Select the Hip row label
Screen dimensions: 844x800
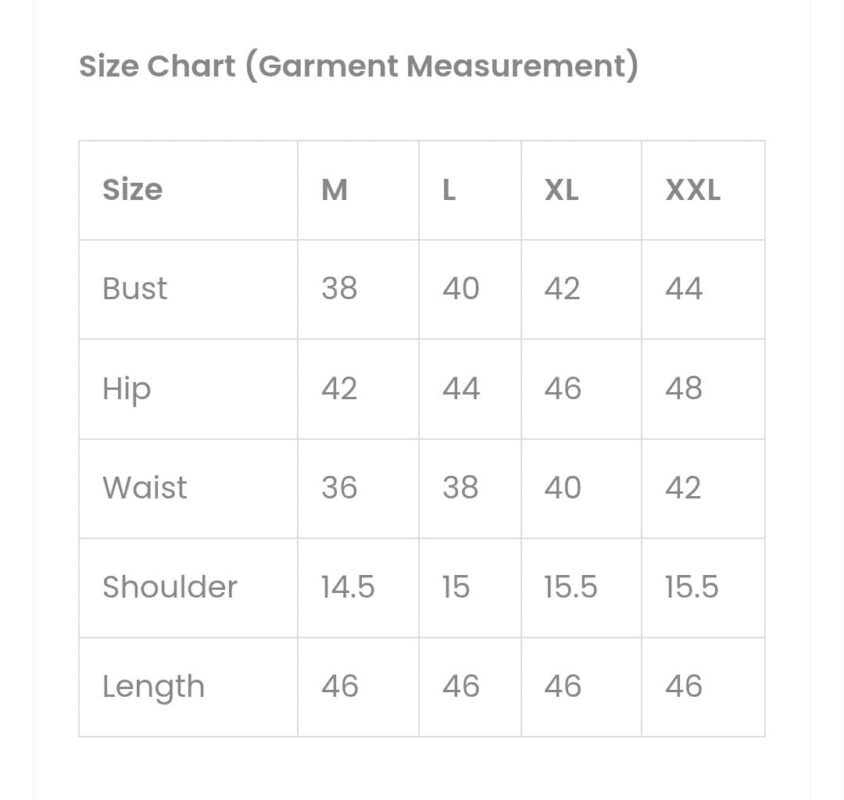126,390
